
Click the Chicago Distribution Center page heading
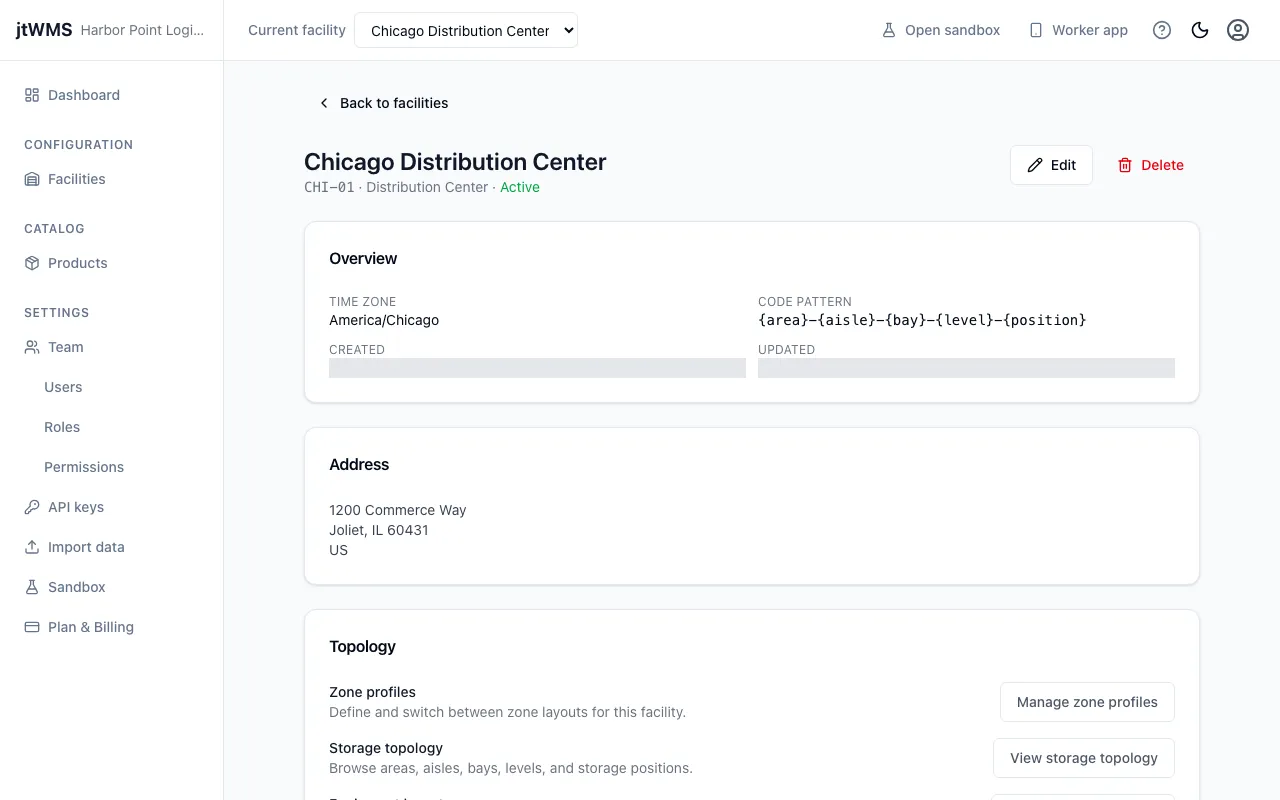click(455, 162)
